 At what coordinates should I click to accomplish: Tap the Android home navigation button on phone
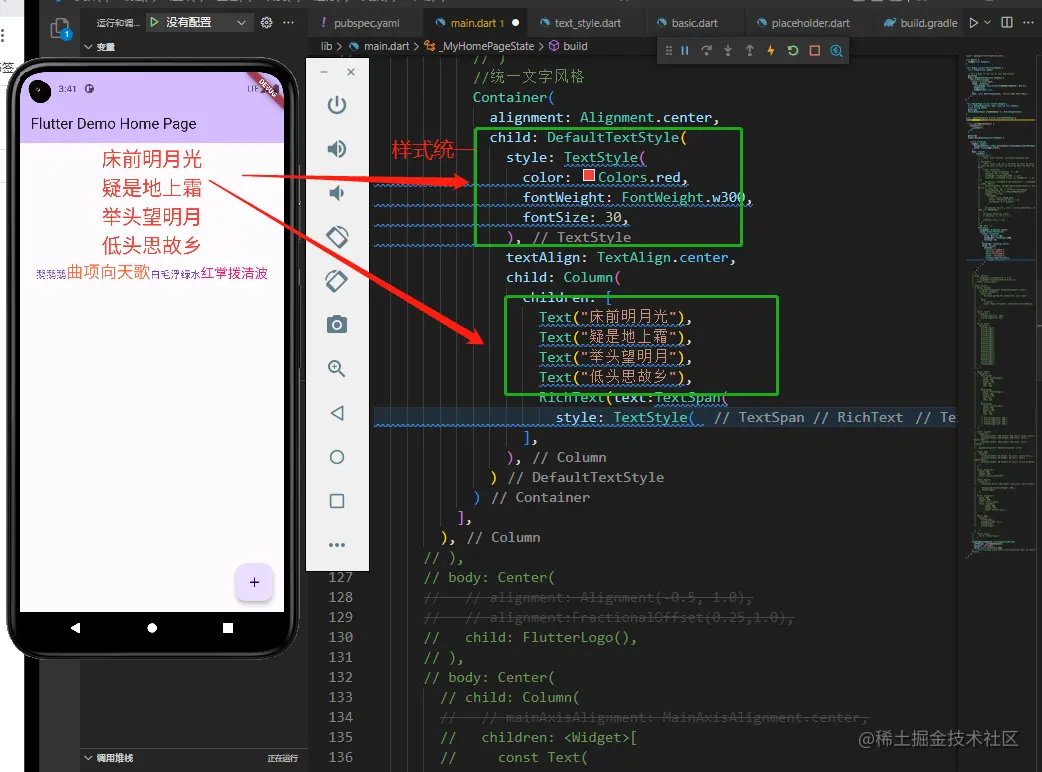tap(152, 628)
